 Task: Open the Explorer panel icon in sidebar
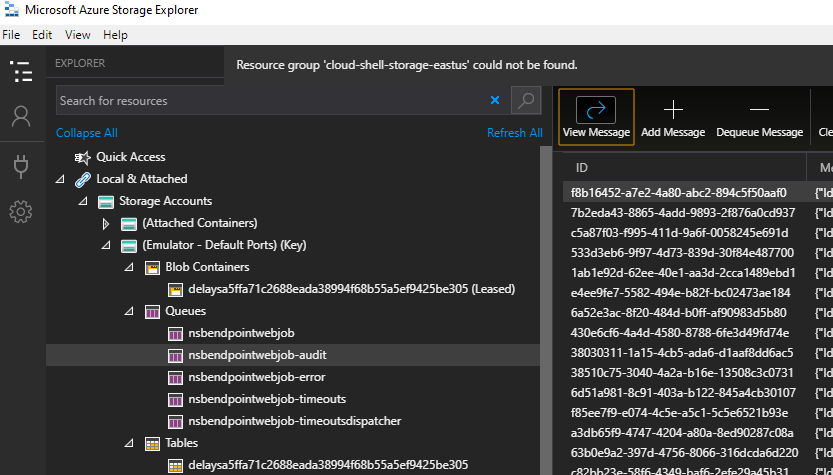(21, 71)
